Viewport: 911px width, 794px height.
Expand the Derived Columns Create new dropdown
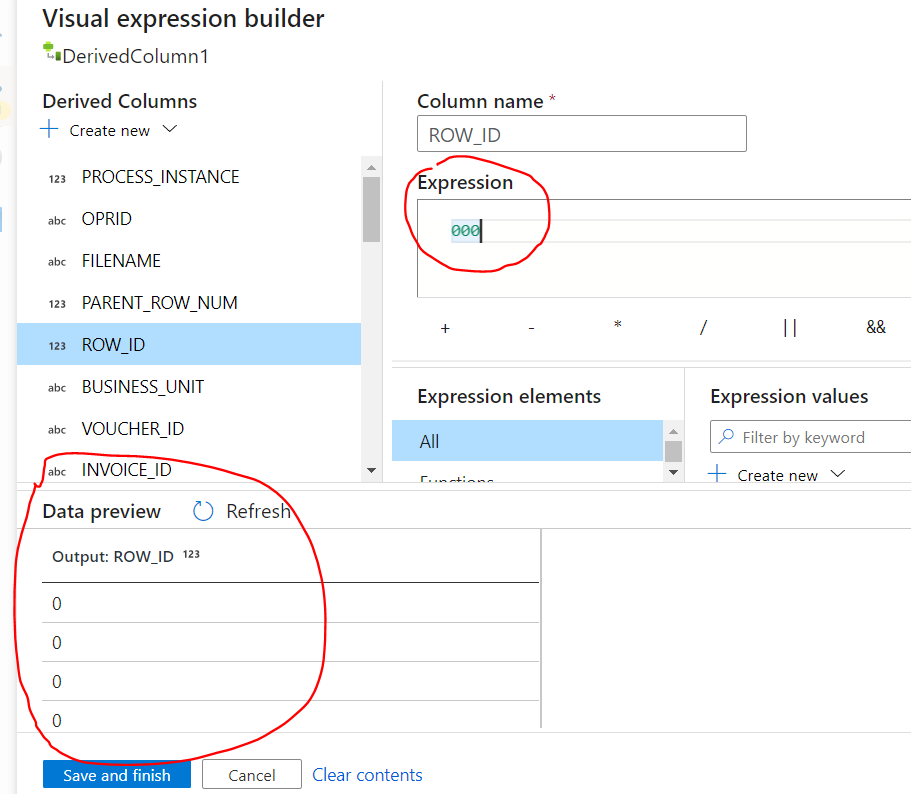169,130
